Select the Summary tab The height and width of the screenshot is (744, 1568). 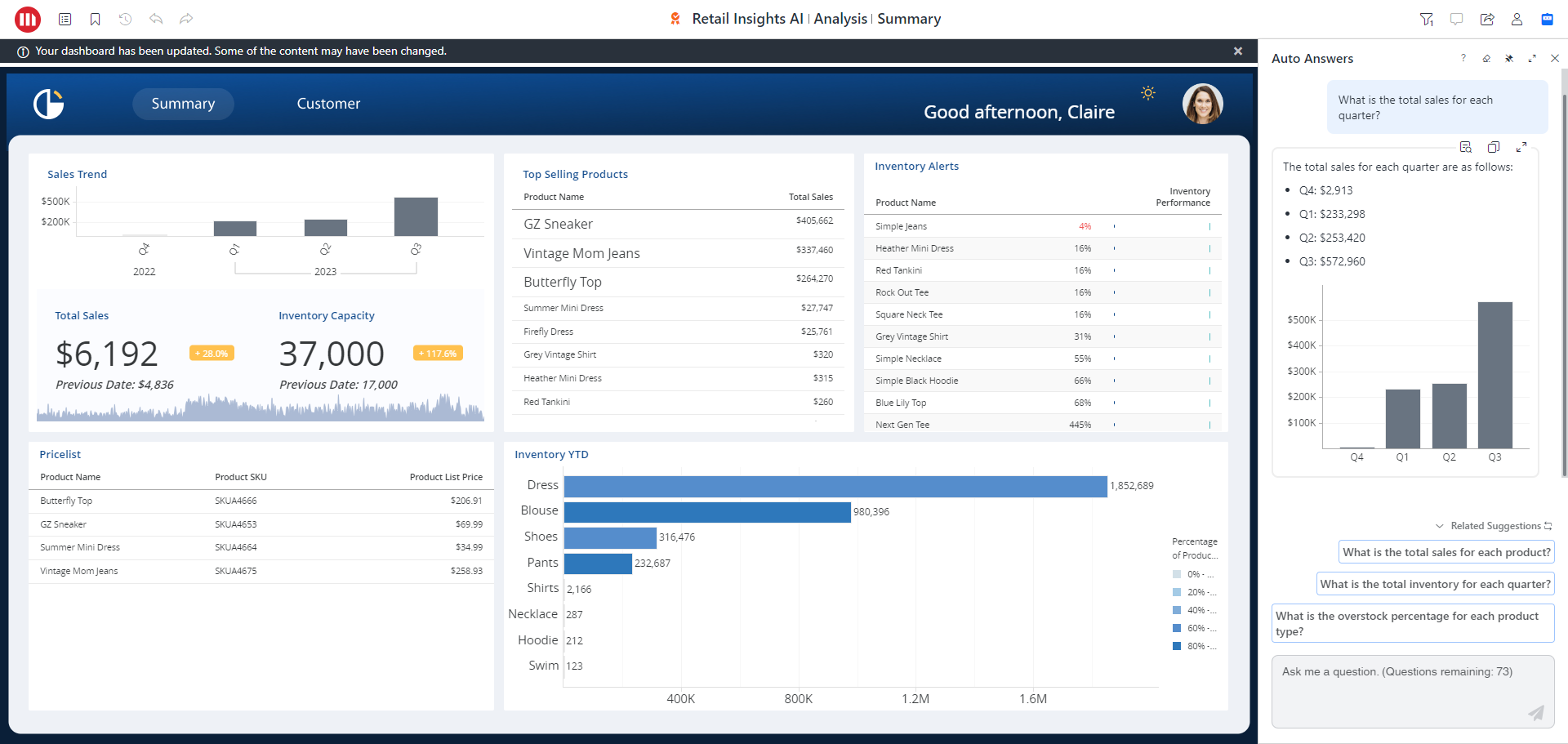tap(183, 104)
